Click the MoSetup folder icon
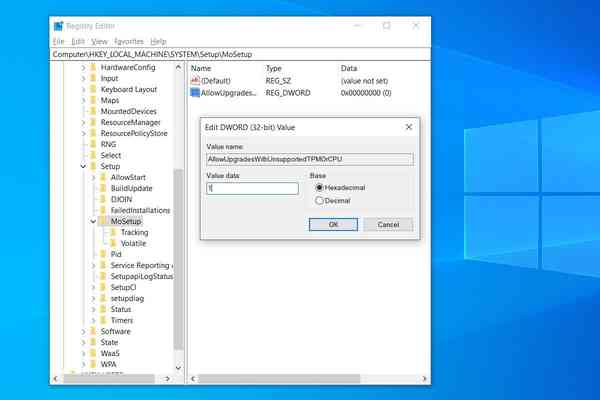 [x=104, y=221]
